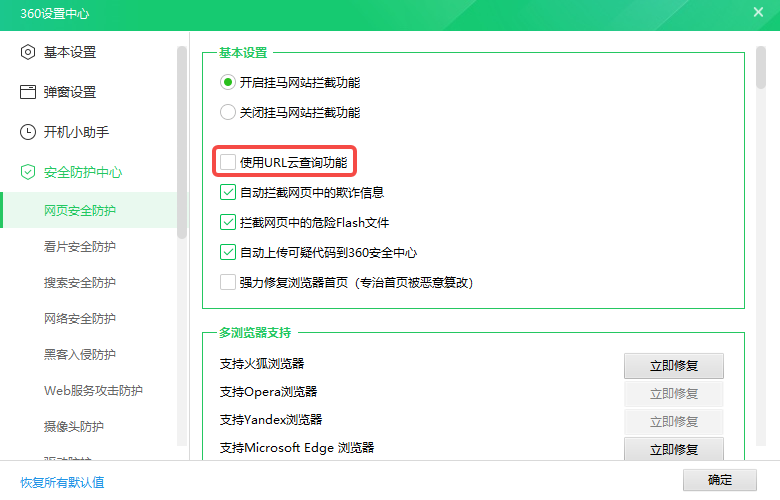Click the 多浏览器支持 section heading

[255, 332]
